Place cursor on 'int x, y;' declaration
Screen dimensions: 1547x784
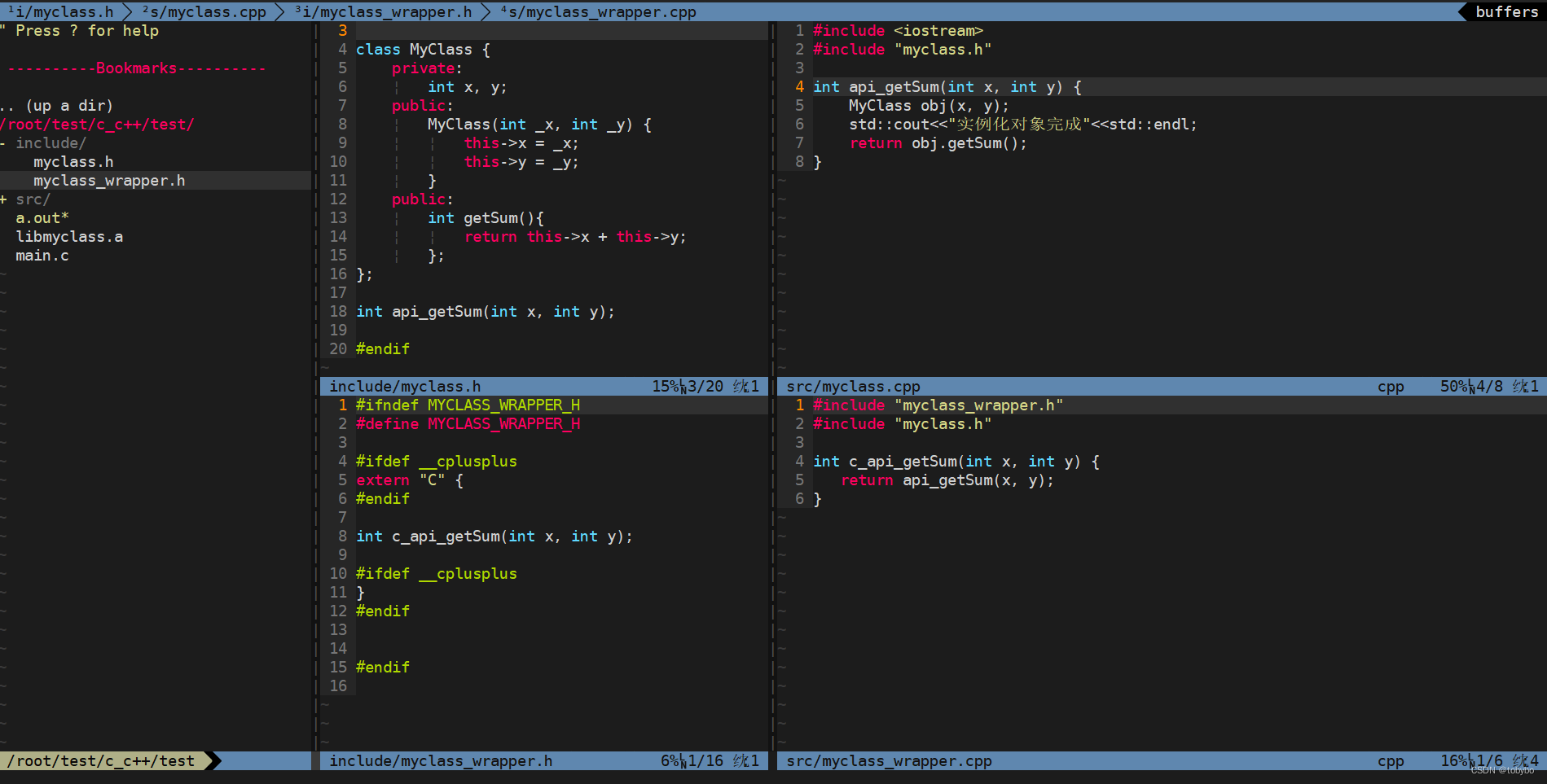coord(467,87)
